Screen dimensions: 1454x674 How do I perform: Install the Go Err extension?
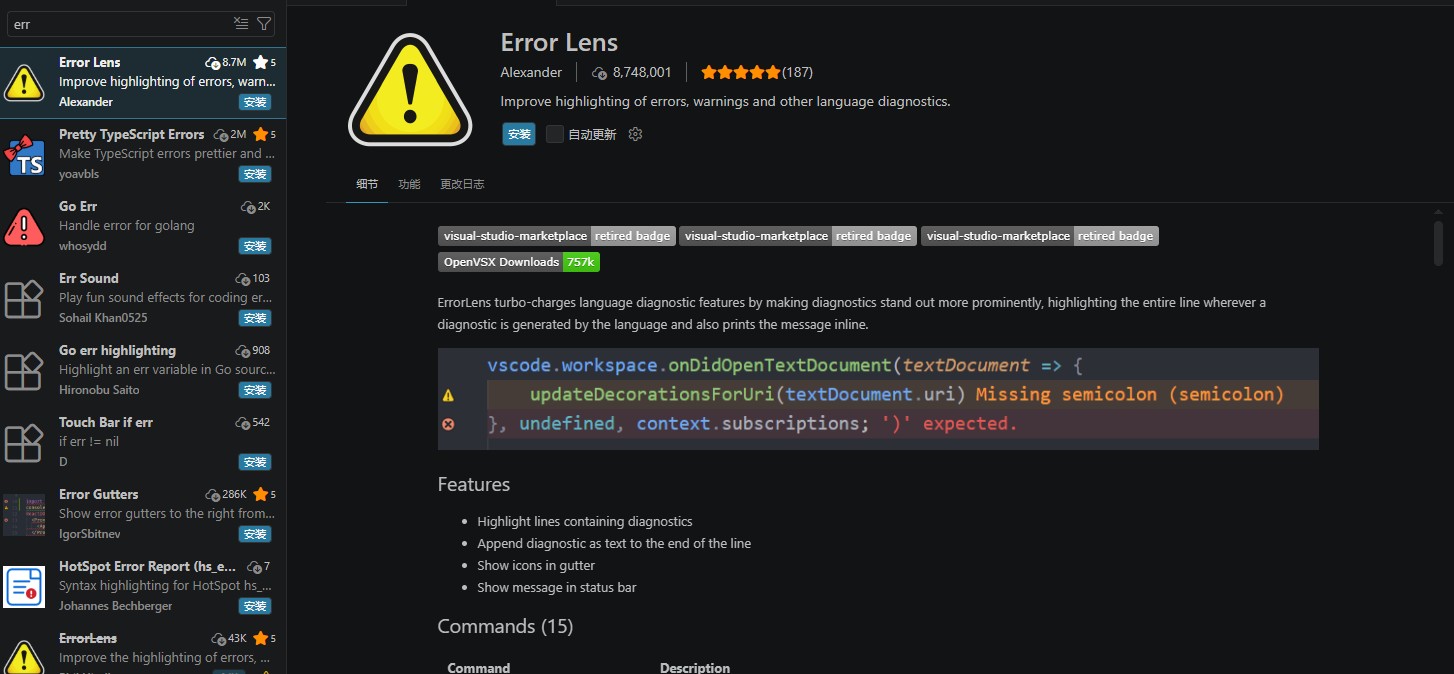(255, 246)
